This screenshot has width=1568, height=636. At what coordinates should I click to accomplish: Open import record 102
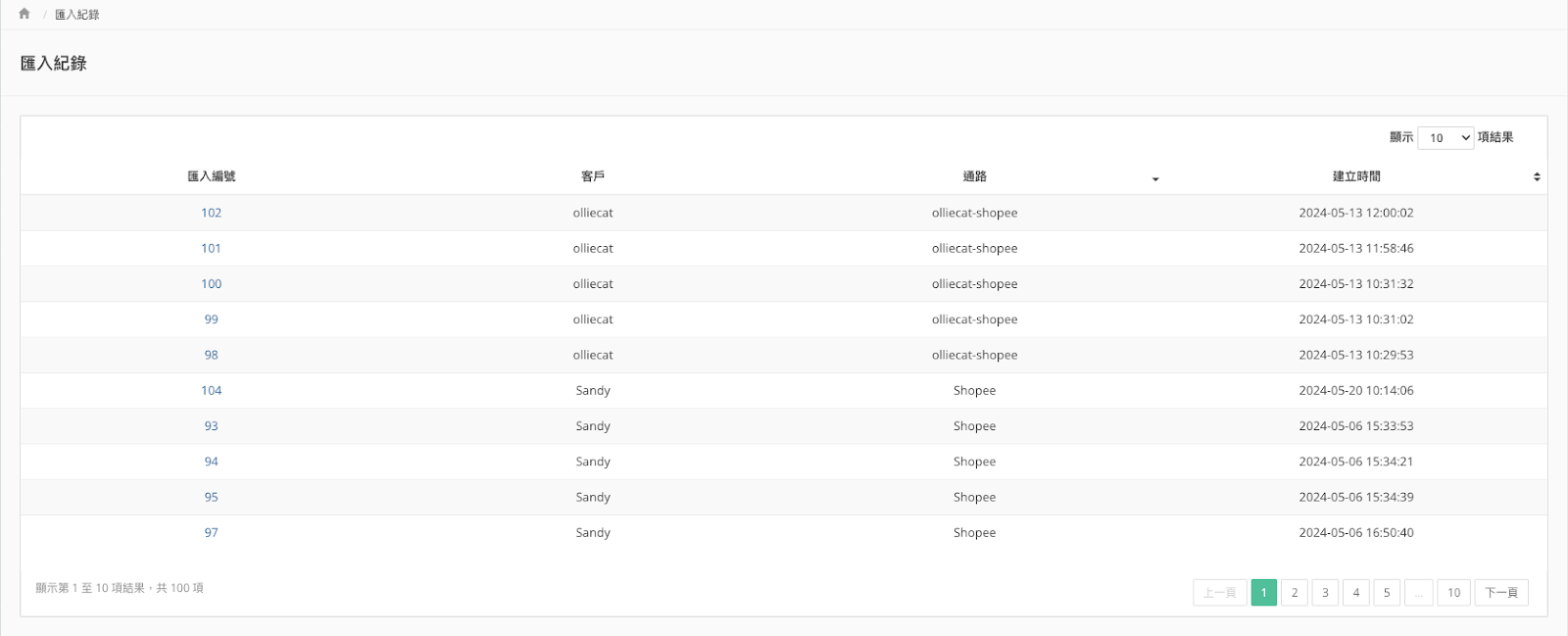tap(212, 213)
